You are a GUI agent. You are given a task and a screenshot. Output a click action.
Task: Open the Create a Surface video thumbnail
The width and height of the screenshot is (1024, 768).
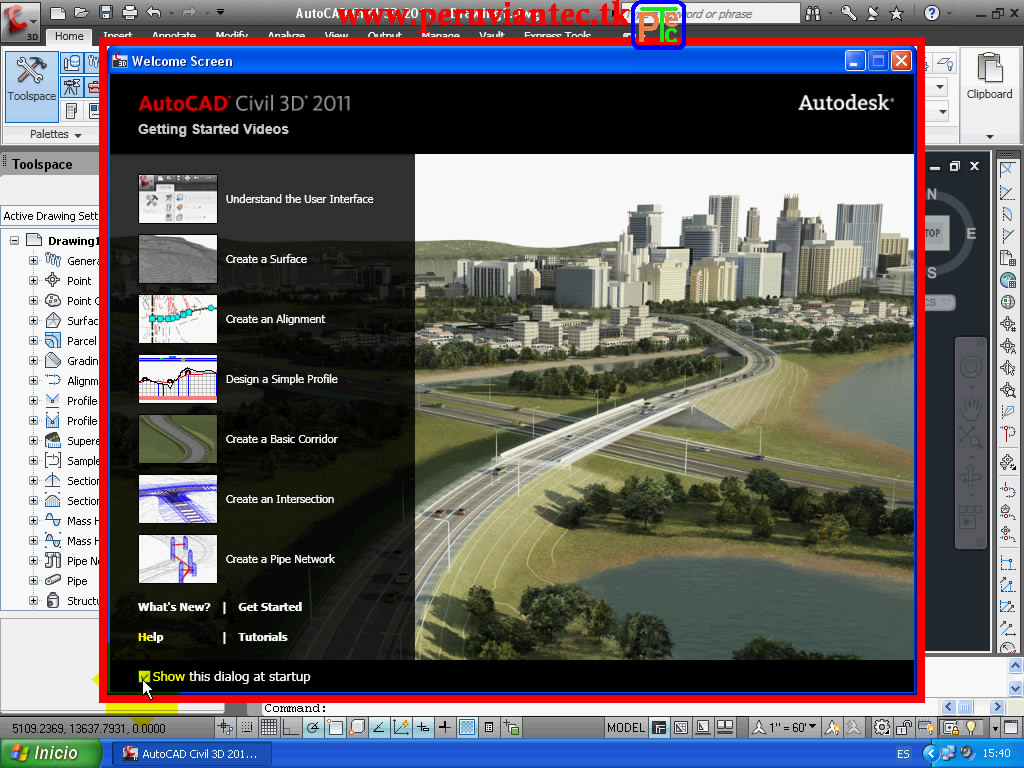coord(178,259)
